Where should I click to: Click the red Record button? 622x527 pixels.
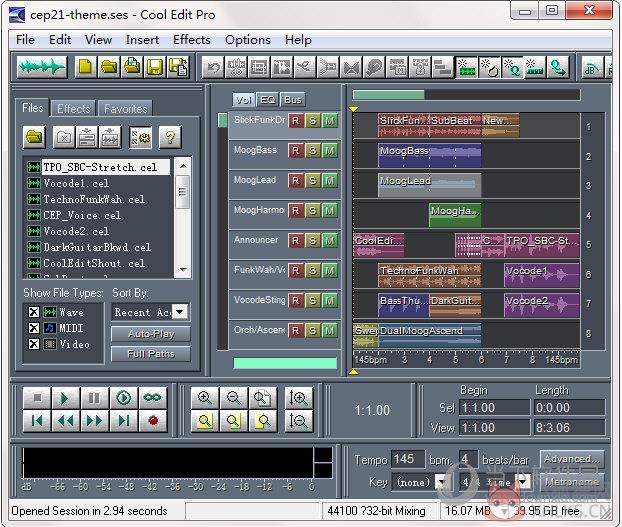click(152, 420)
